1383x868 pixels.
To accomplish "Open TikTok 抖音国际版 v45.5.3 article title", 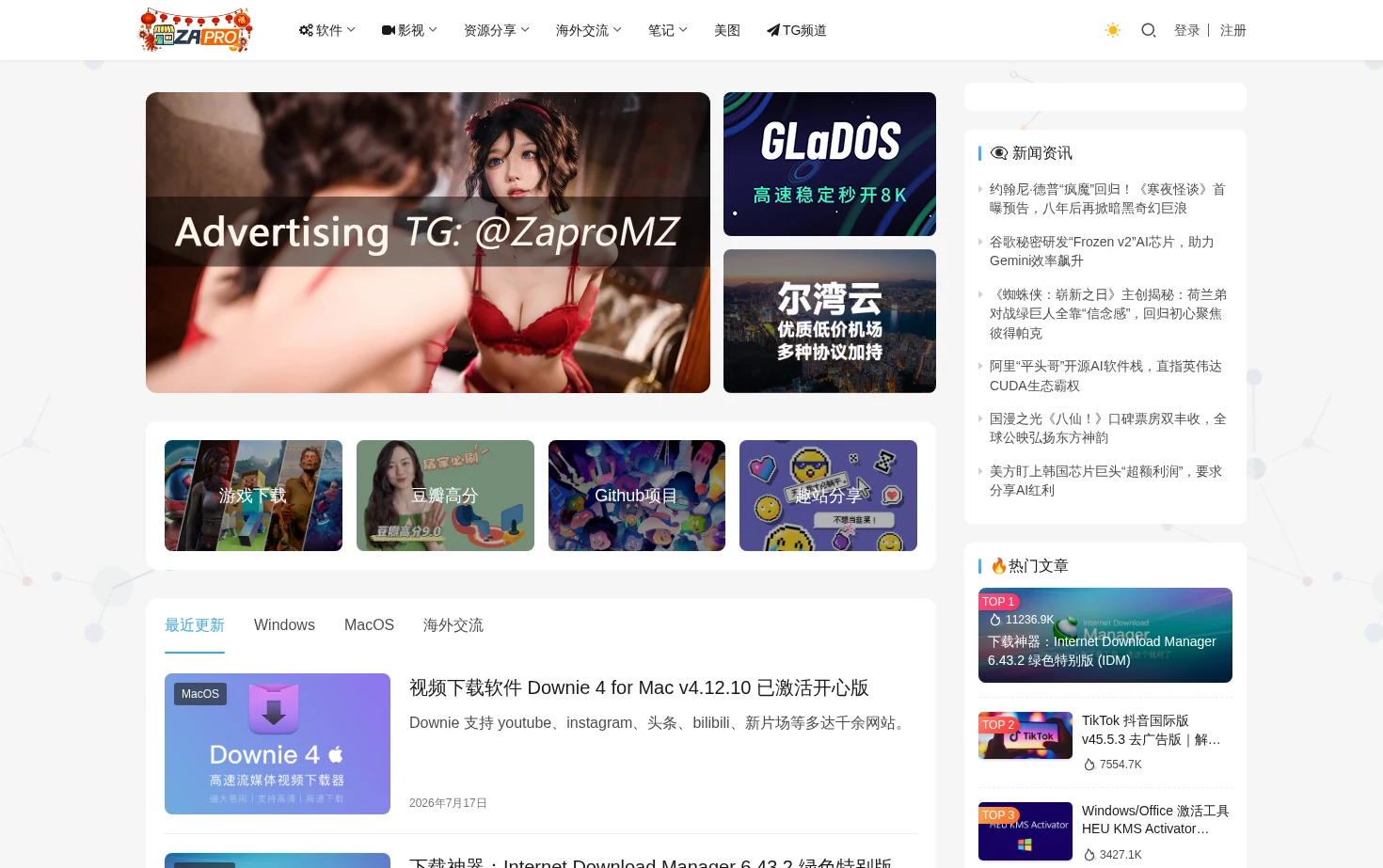I will tap(1152, 730).
